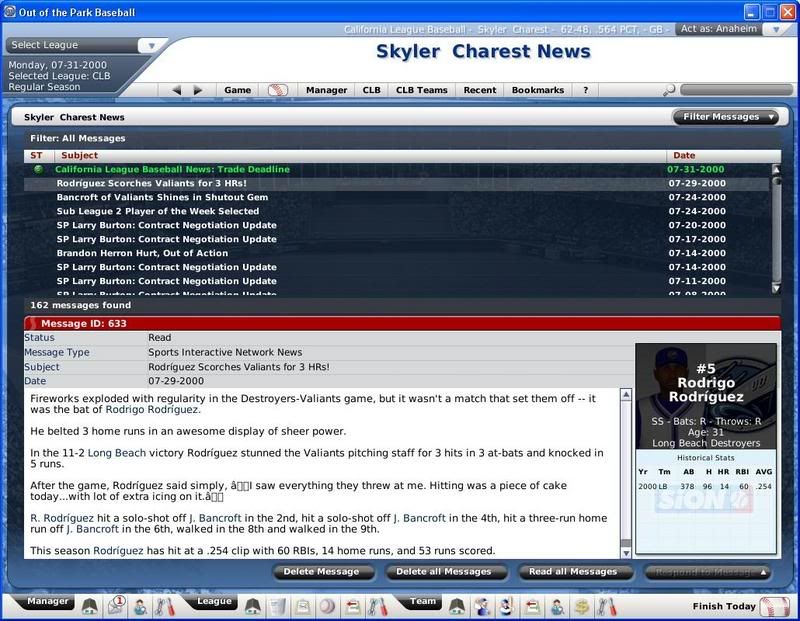Screen dimensions: 800x621
Task: Open the Manager menu in the top navigation bar
Action: pyautogui.click(x=327, y=90)
